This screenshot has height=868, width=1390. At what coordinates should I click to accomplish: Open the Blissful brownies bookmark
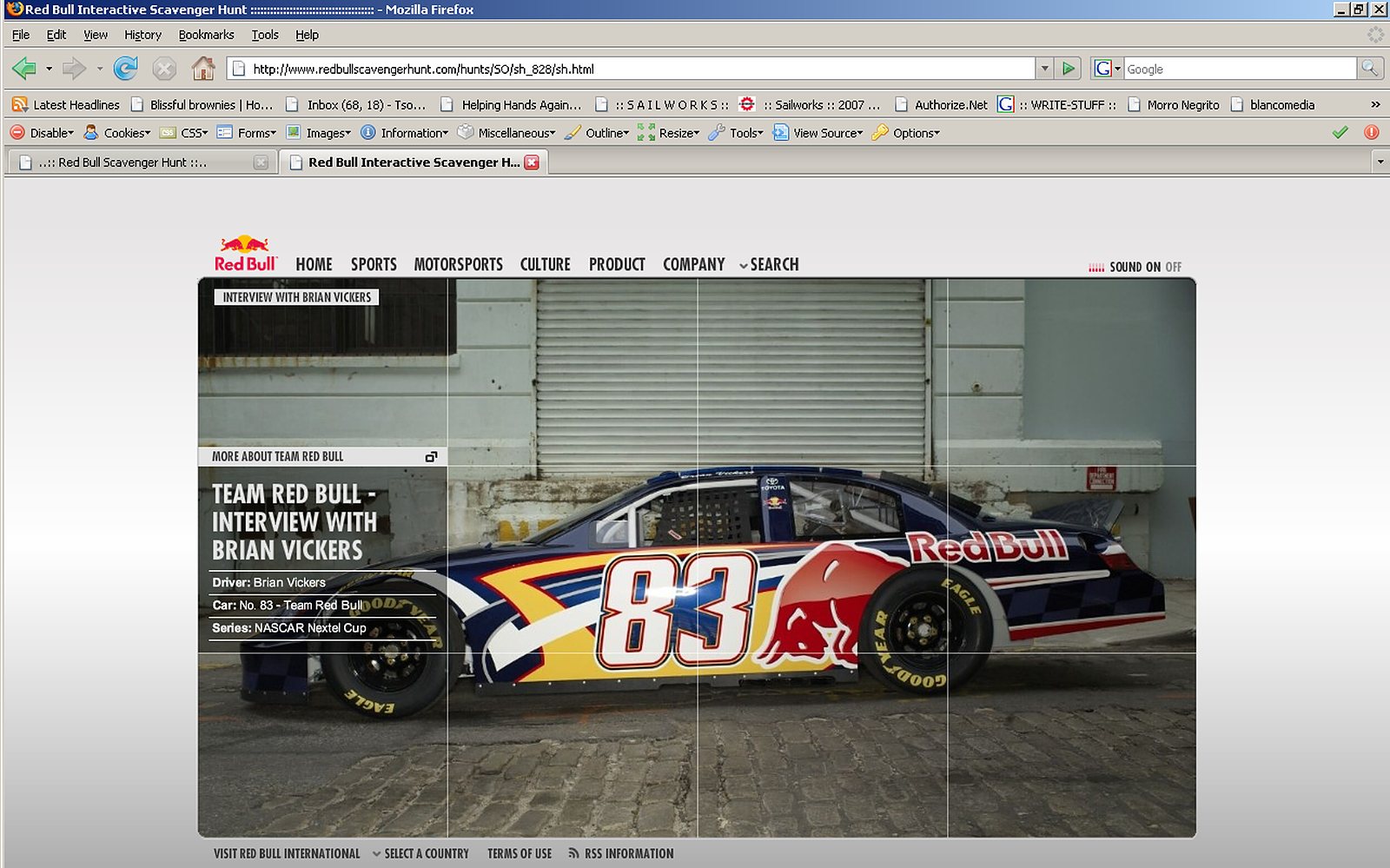pyautogui.click(x=202, y=104)
